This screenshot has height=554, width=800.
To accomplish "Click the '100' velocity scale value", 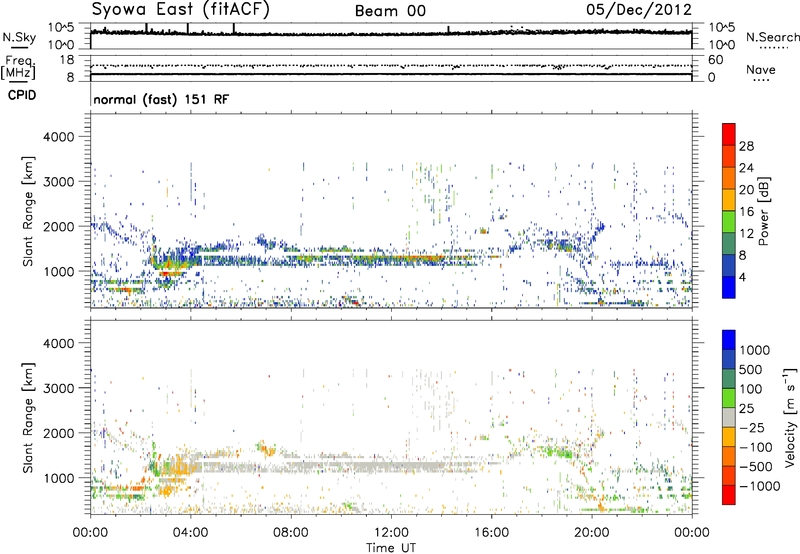I will tap(751, 389).
